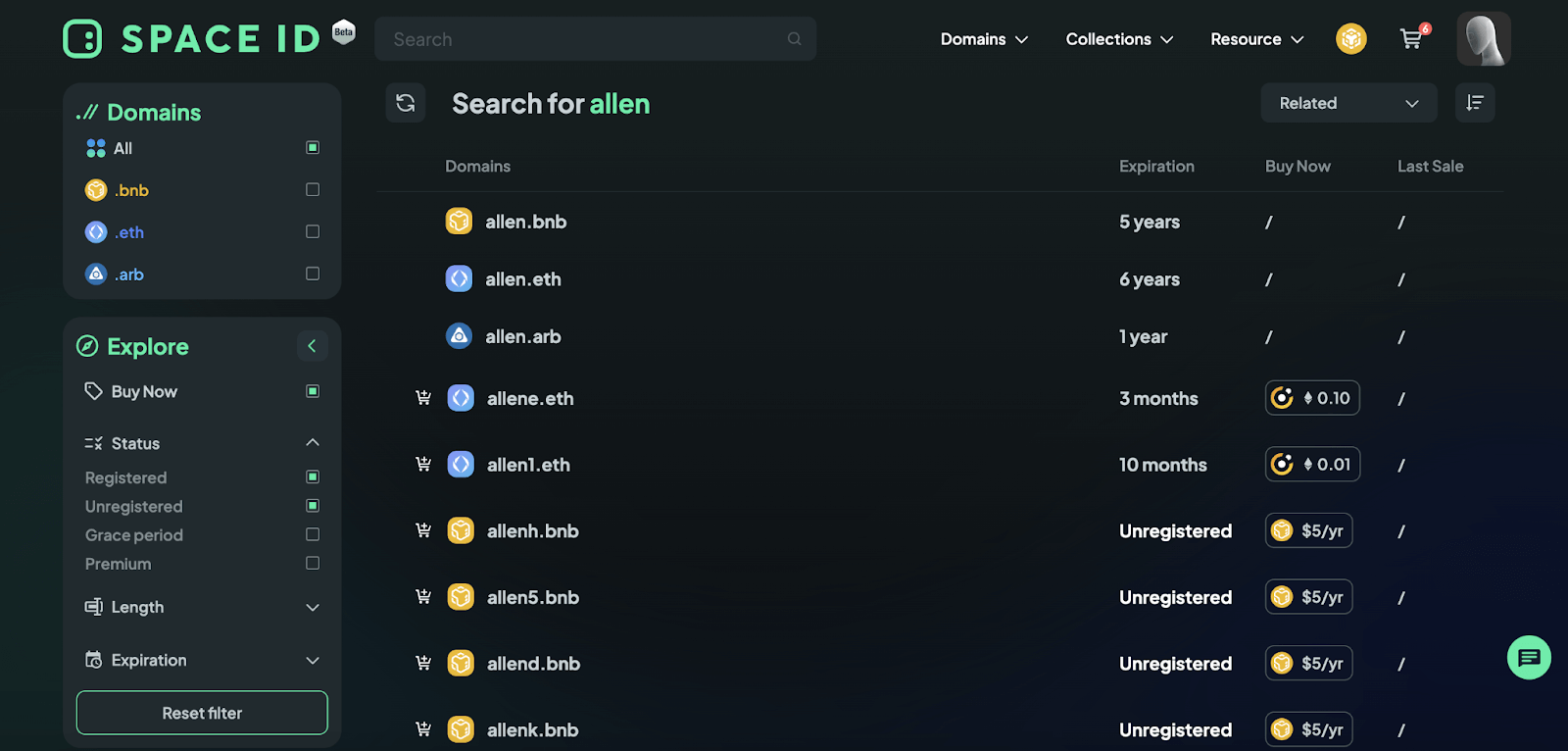Click the Search input field
This screenshot has width=1568, height=751.
coord(595,39)
